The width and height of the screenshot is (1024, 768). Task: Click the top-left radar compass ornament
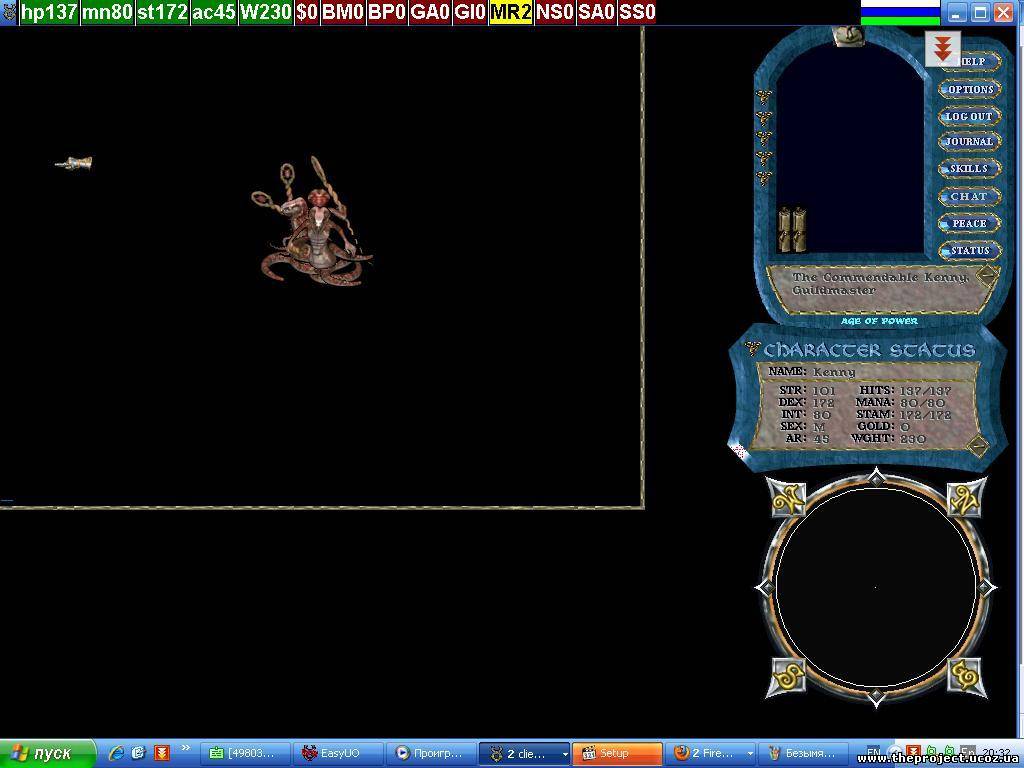786,498
